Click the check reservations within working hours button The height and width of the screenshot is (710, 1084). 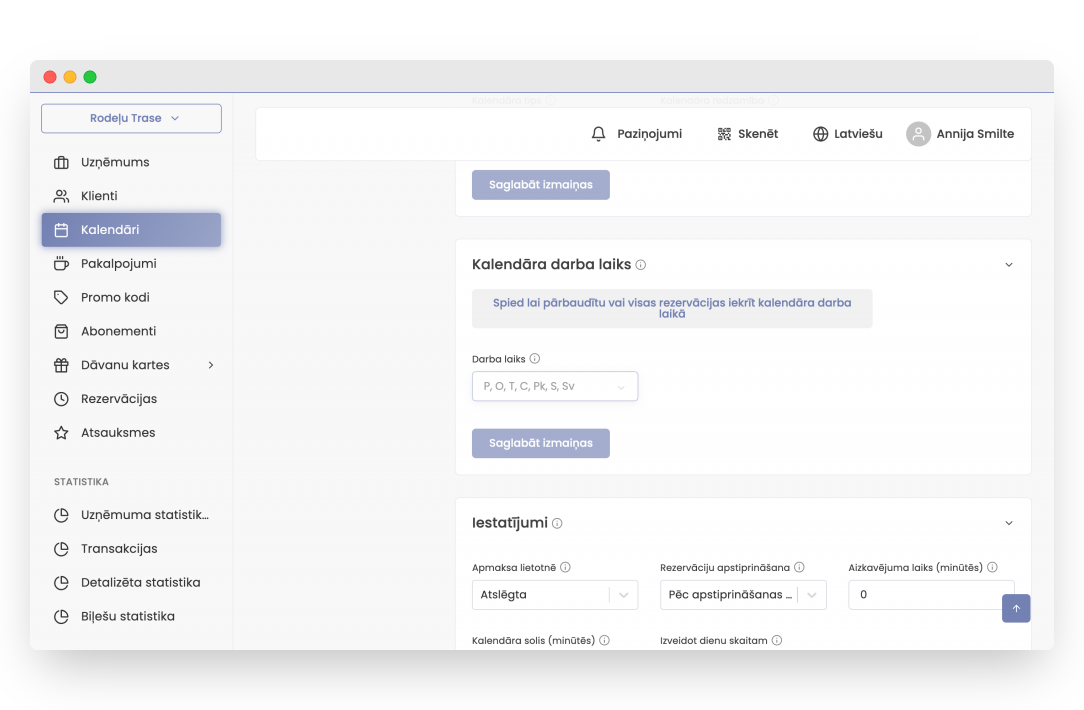click(672, 309)
